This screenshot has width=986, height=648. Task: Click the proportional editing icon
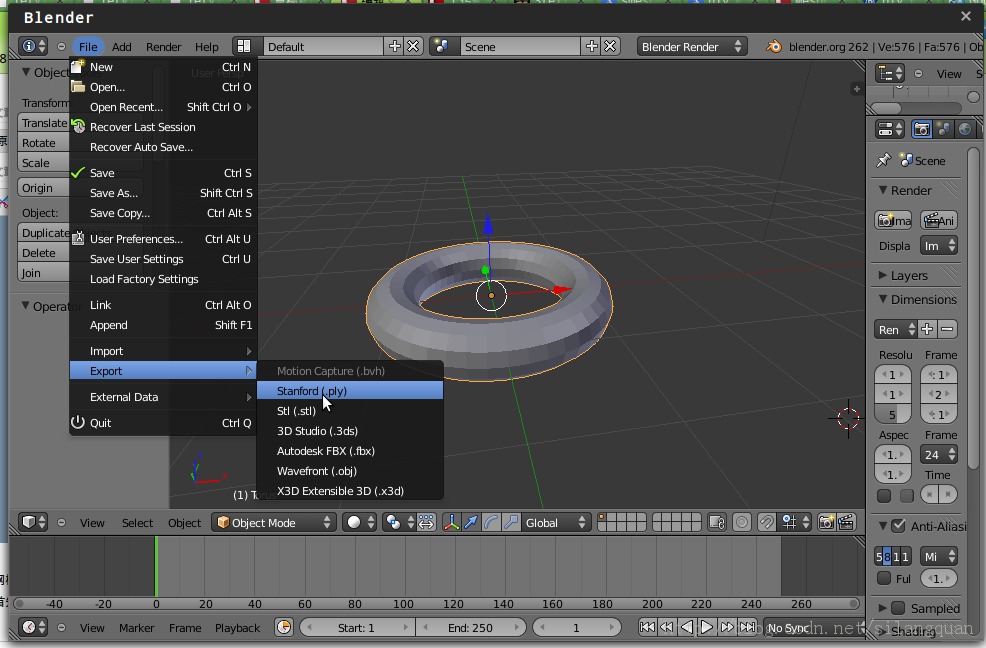point(741,522)
